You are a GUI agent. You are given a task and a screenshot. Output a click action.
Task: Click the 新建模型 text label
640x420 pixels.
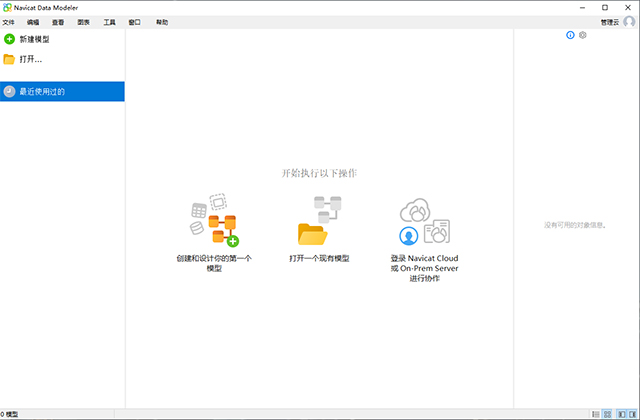tap(35, 39)
